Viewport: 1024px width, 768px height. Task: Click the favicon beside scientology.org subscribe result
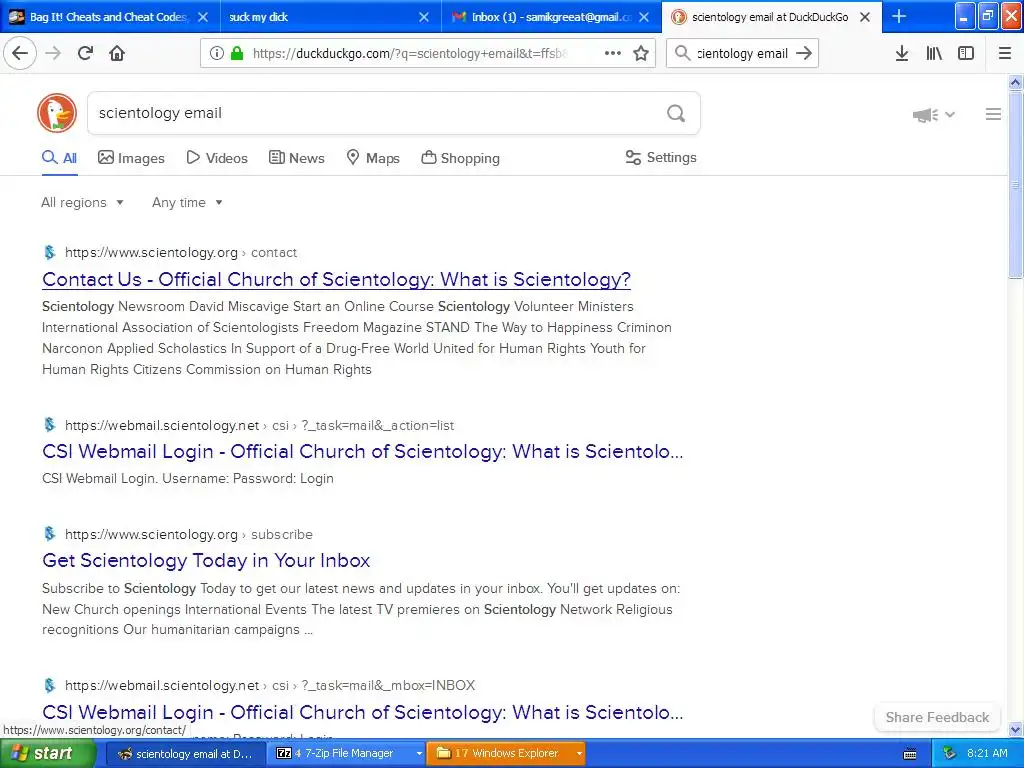pos(50,534)
